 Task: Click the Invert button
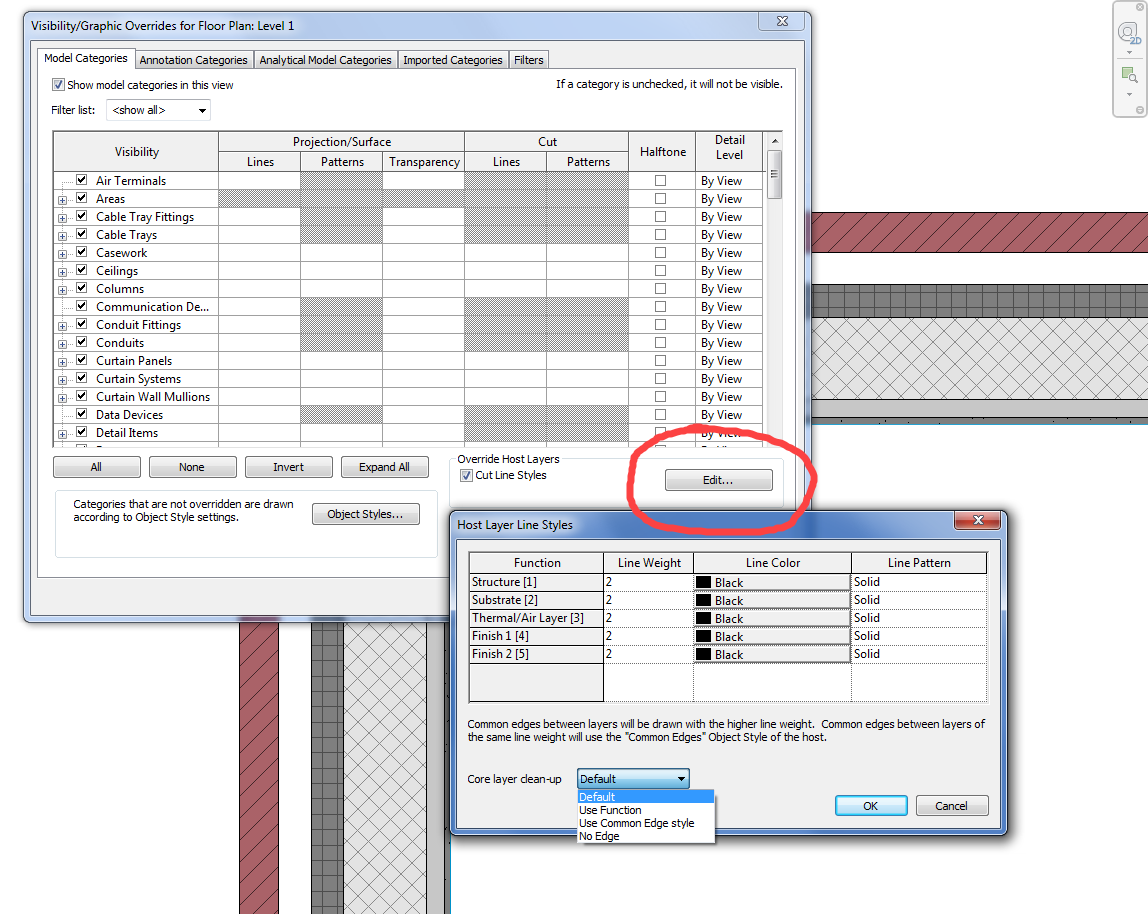288,467
